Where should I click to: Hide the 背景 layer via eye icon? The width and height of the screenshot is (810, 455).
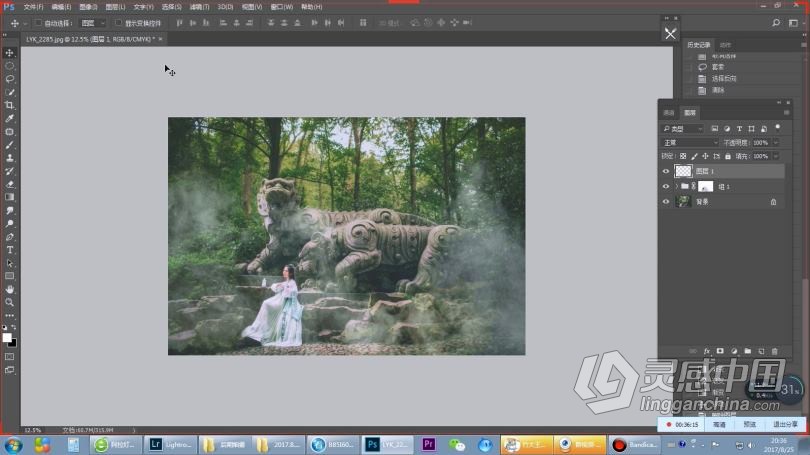click(x=666, y=202)
